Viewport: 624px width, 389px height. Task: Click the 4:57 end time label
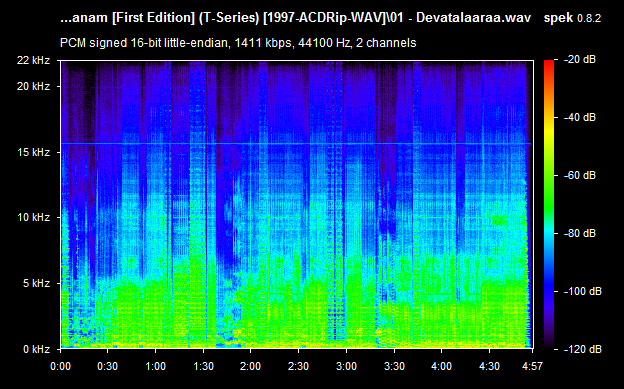[532, 366]
